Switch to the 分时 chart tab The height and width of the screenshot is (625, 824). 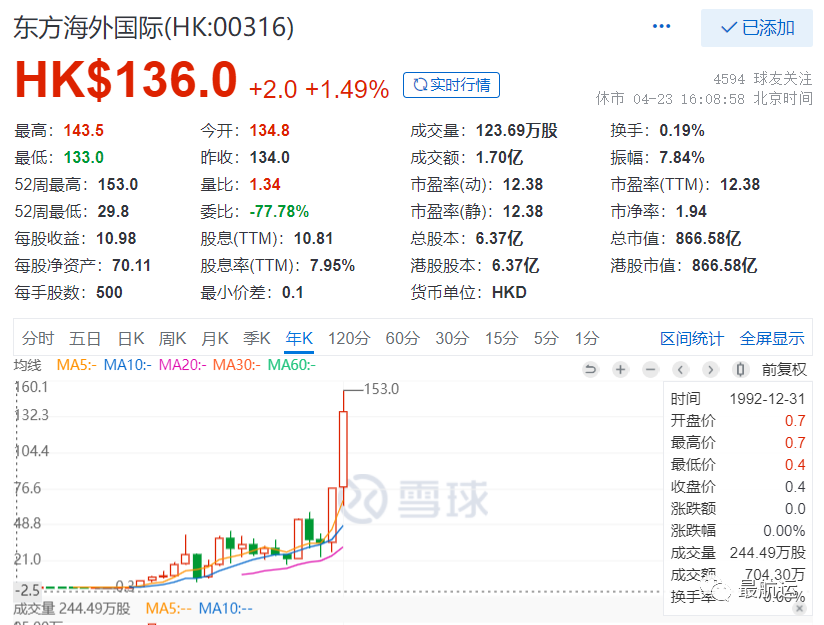click(x=37, y=338)
